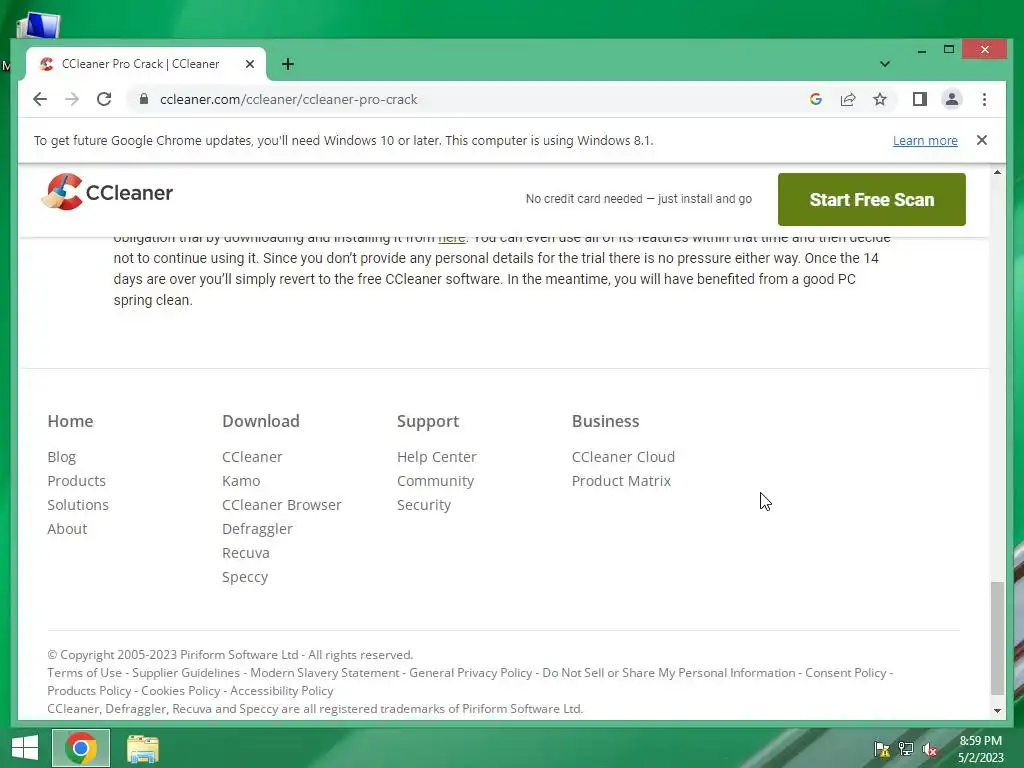Screen dimensions: 1024x768
Task: Open the Business footer heading
Action: tap(605, 421)
